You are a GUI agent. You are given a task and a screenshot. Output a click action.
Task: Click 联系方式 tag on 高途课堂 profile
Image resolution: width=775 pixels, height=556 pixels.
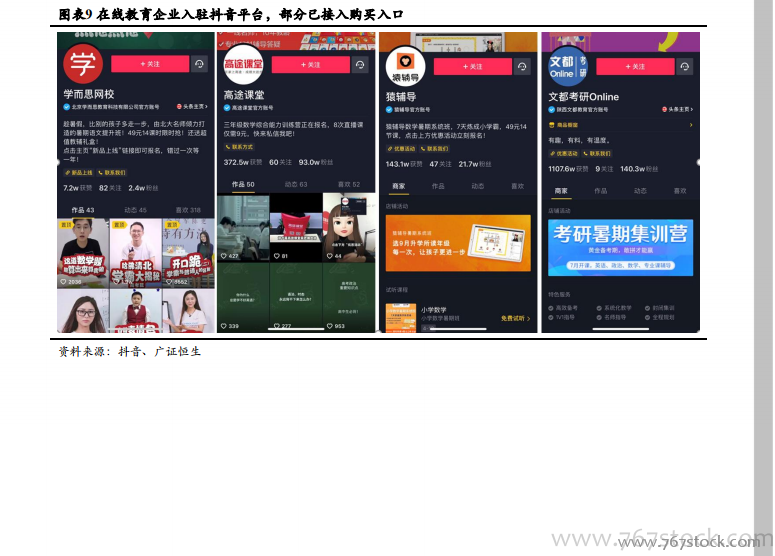[x=239, y=147]
